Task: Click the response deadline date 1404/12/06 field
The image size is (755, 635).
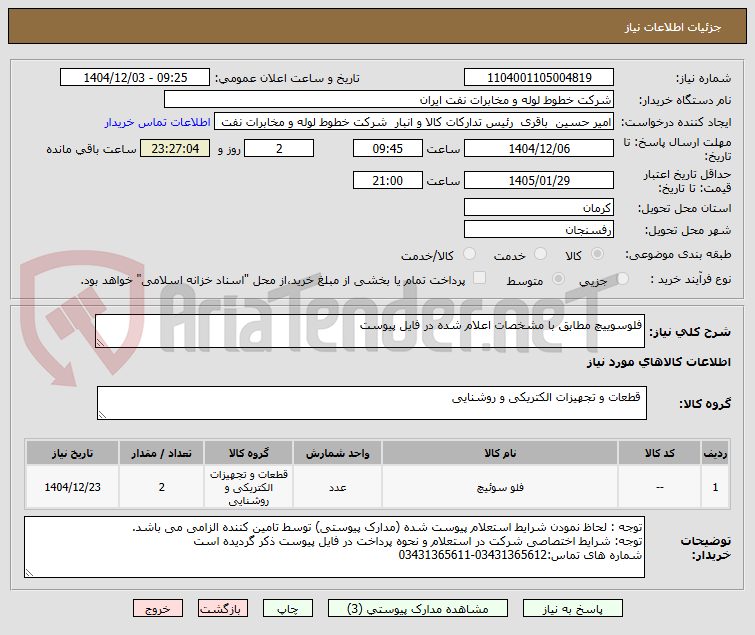Action: 539,148
